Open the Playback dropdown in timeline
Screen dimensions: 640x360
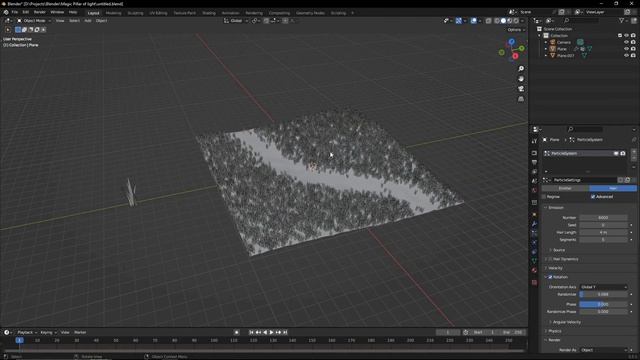click(27, 332)
